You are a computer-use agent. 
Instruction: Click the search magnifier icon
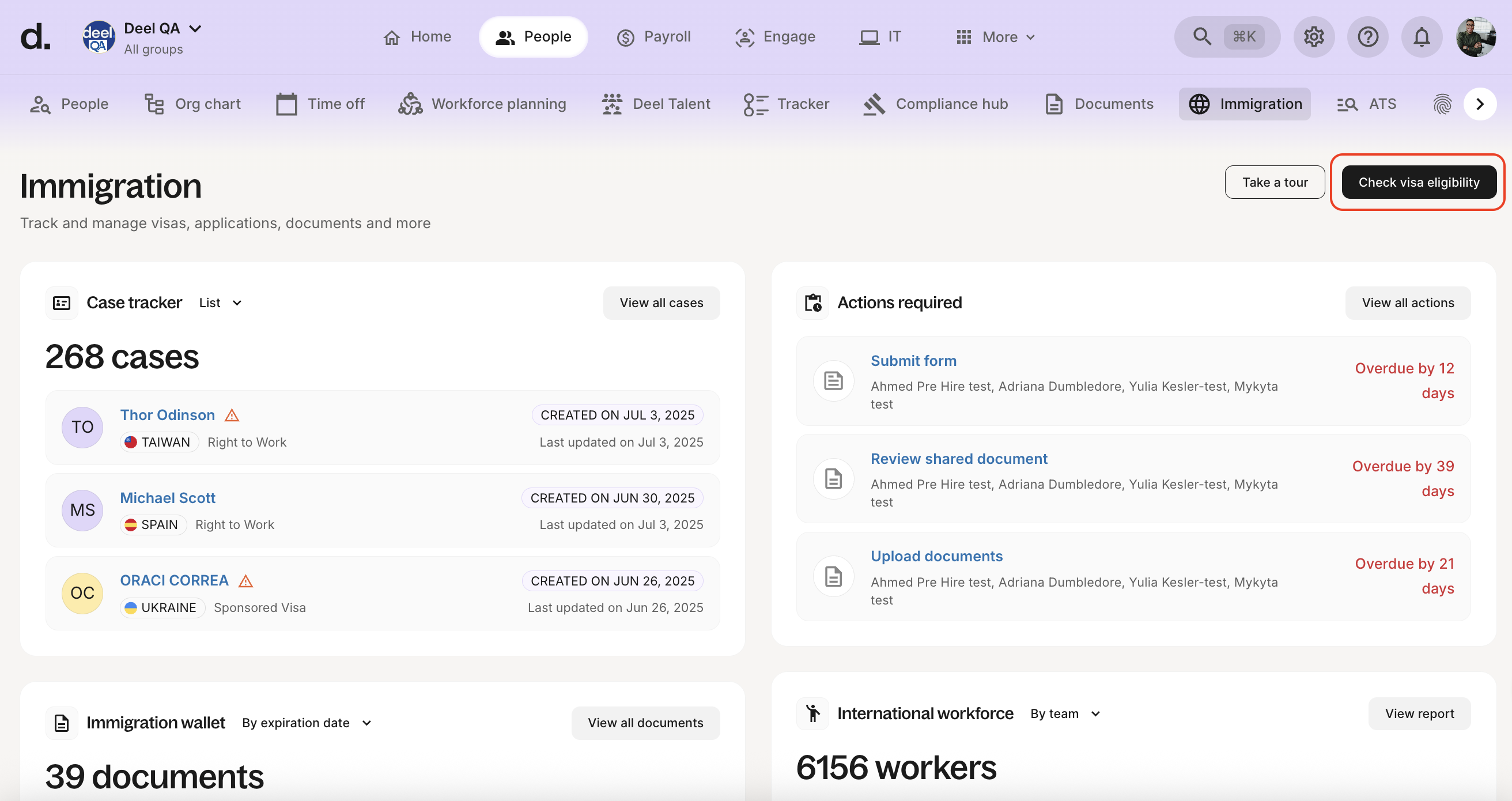(1201, 36)
